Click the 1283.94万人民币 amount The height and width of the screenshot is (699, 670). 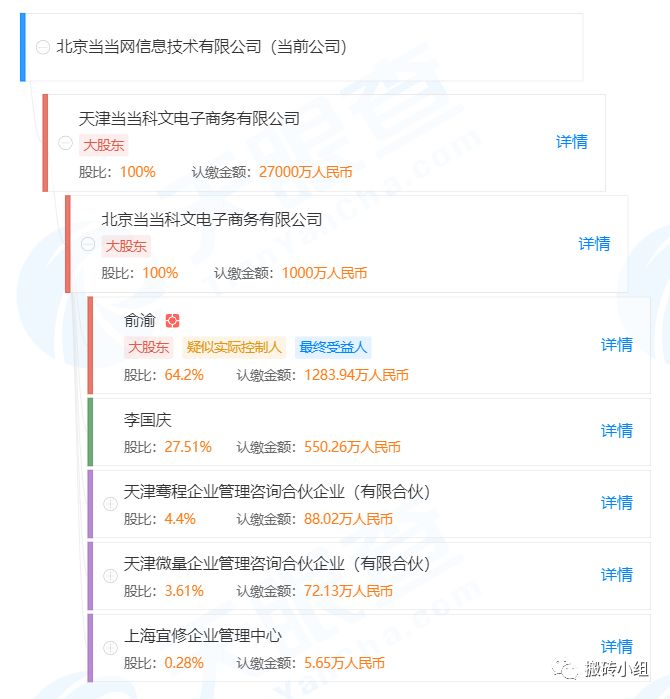point(356,375)
